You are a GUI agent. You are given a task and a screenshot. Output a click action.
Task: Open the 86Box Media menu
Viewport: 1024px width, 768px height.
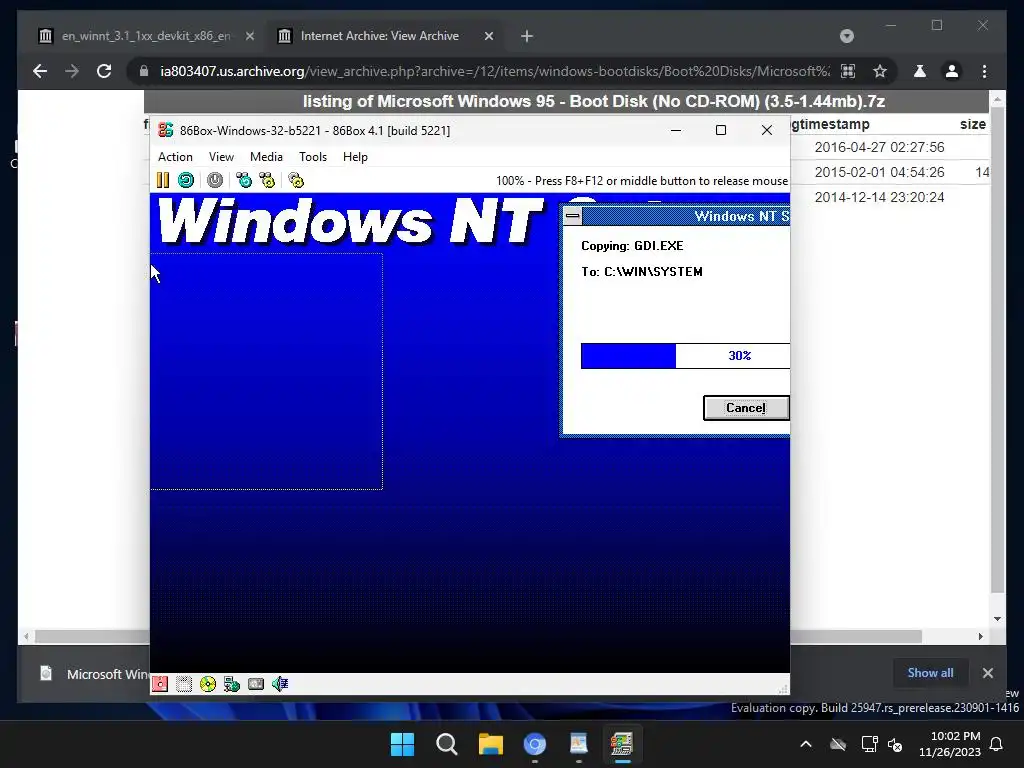point(266,157)
